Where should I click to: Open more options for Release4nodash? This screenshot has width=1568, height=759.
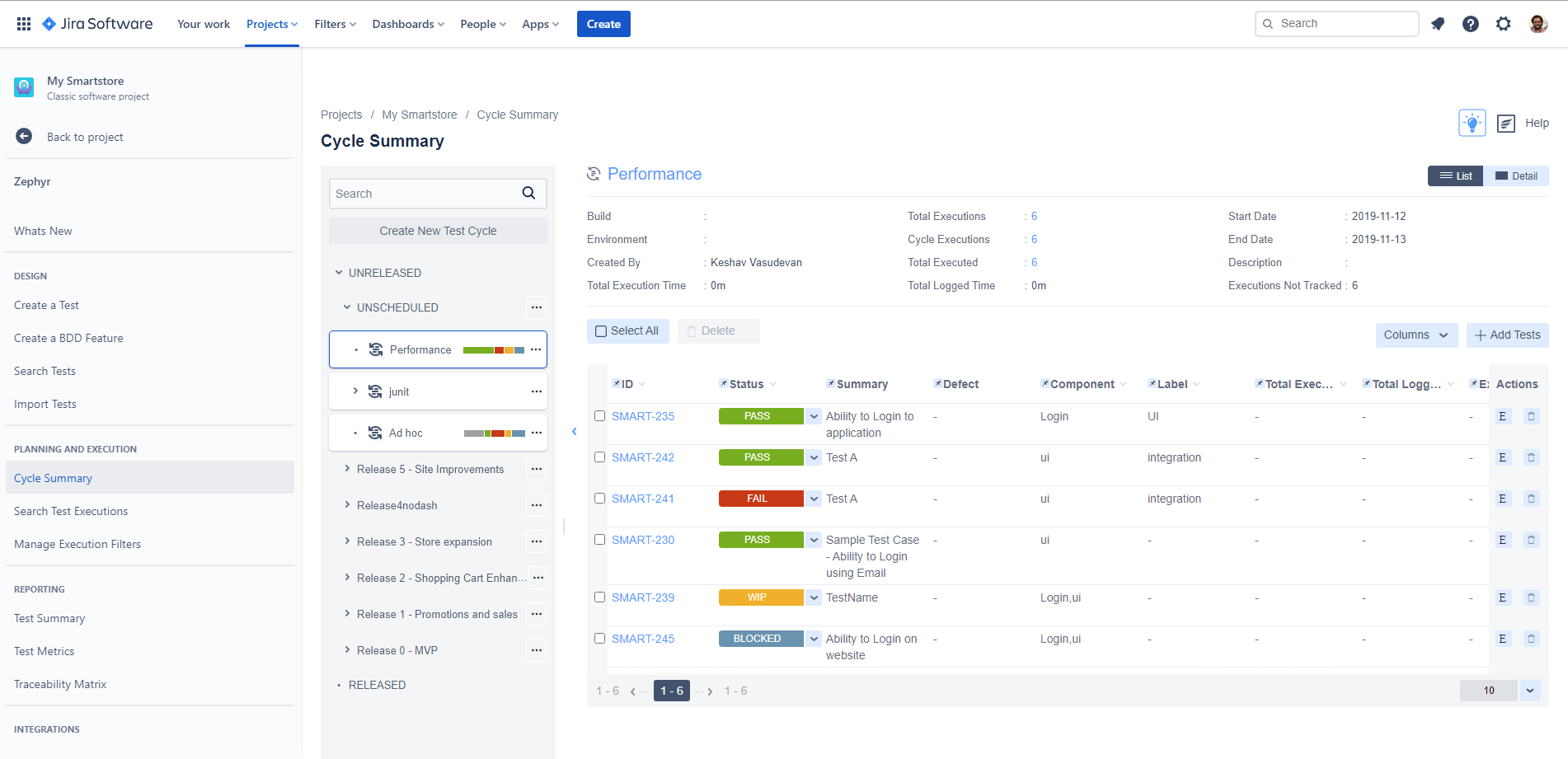(x=537, y=505)
